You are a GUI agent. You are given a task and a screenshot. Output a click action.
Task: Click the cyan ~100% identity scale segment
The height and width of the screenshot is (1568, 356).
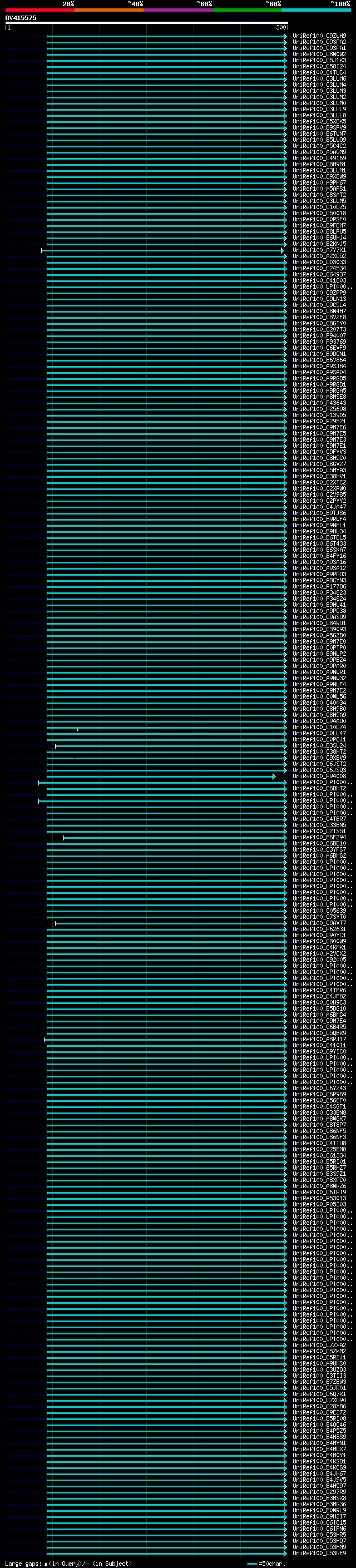click(316, 11)
